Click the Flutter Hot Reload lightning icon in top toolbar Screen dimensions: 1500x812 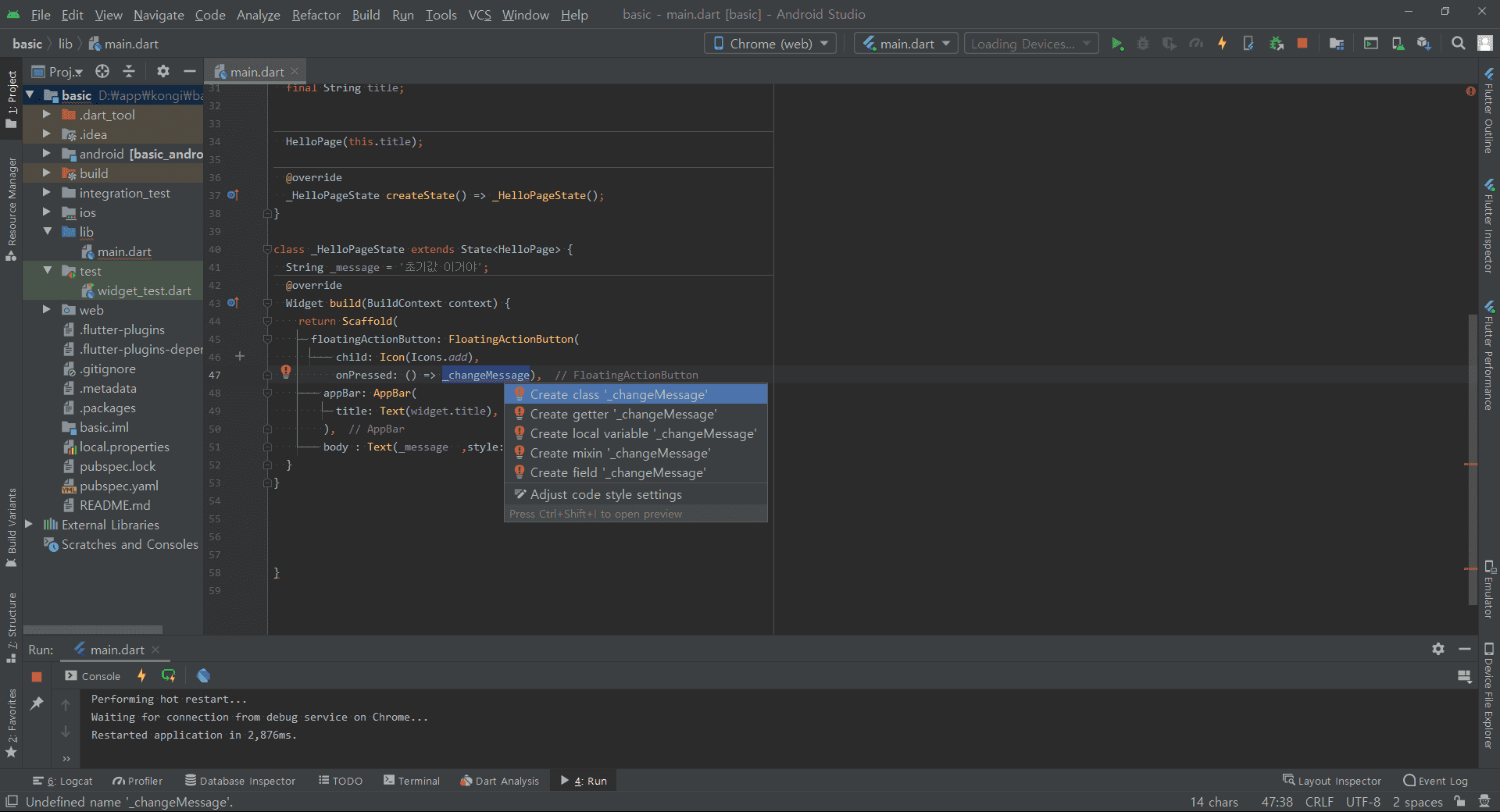coord(1223,44)
